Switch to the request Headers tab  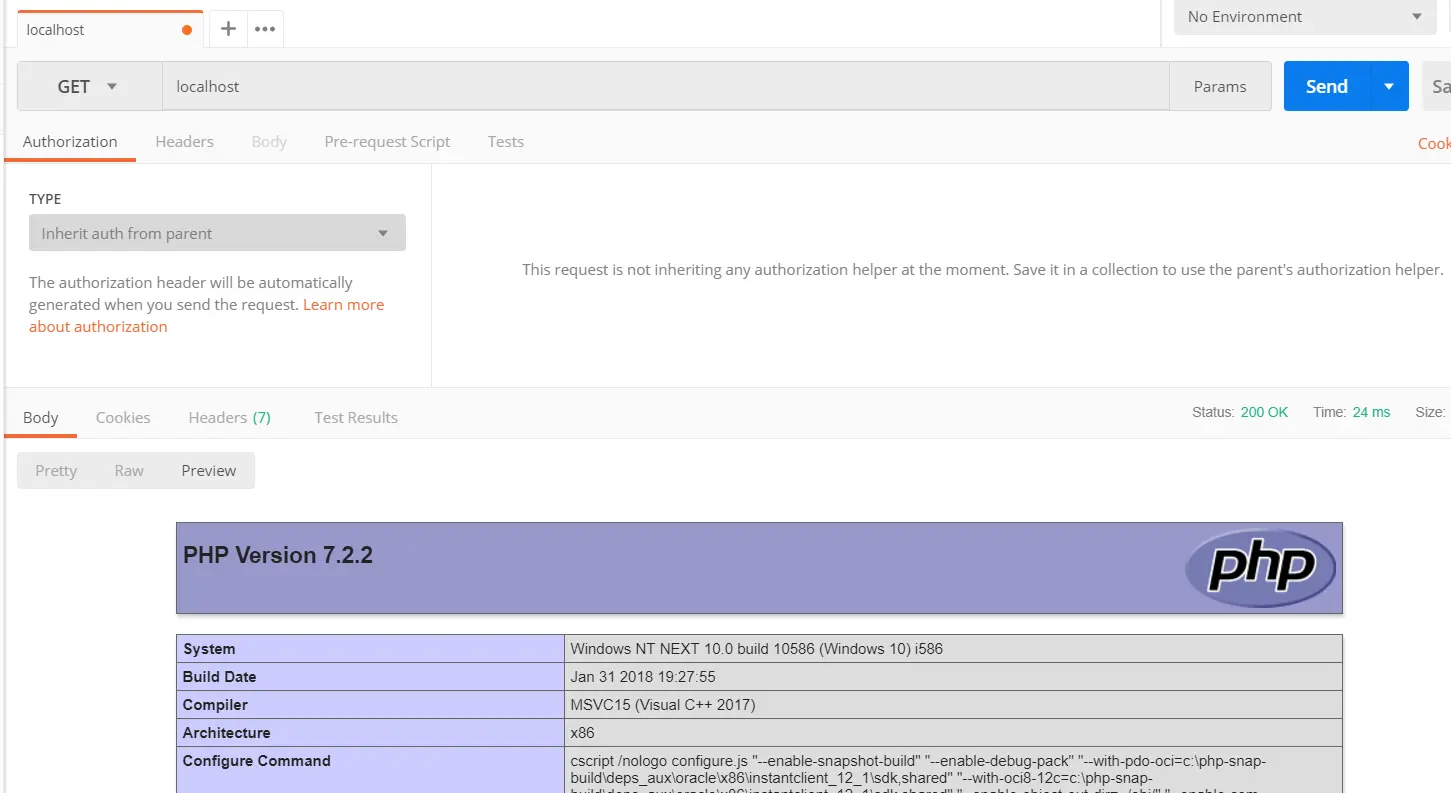(x=184, y=141)
